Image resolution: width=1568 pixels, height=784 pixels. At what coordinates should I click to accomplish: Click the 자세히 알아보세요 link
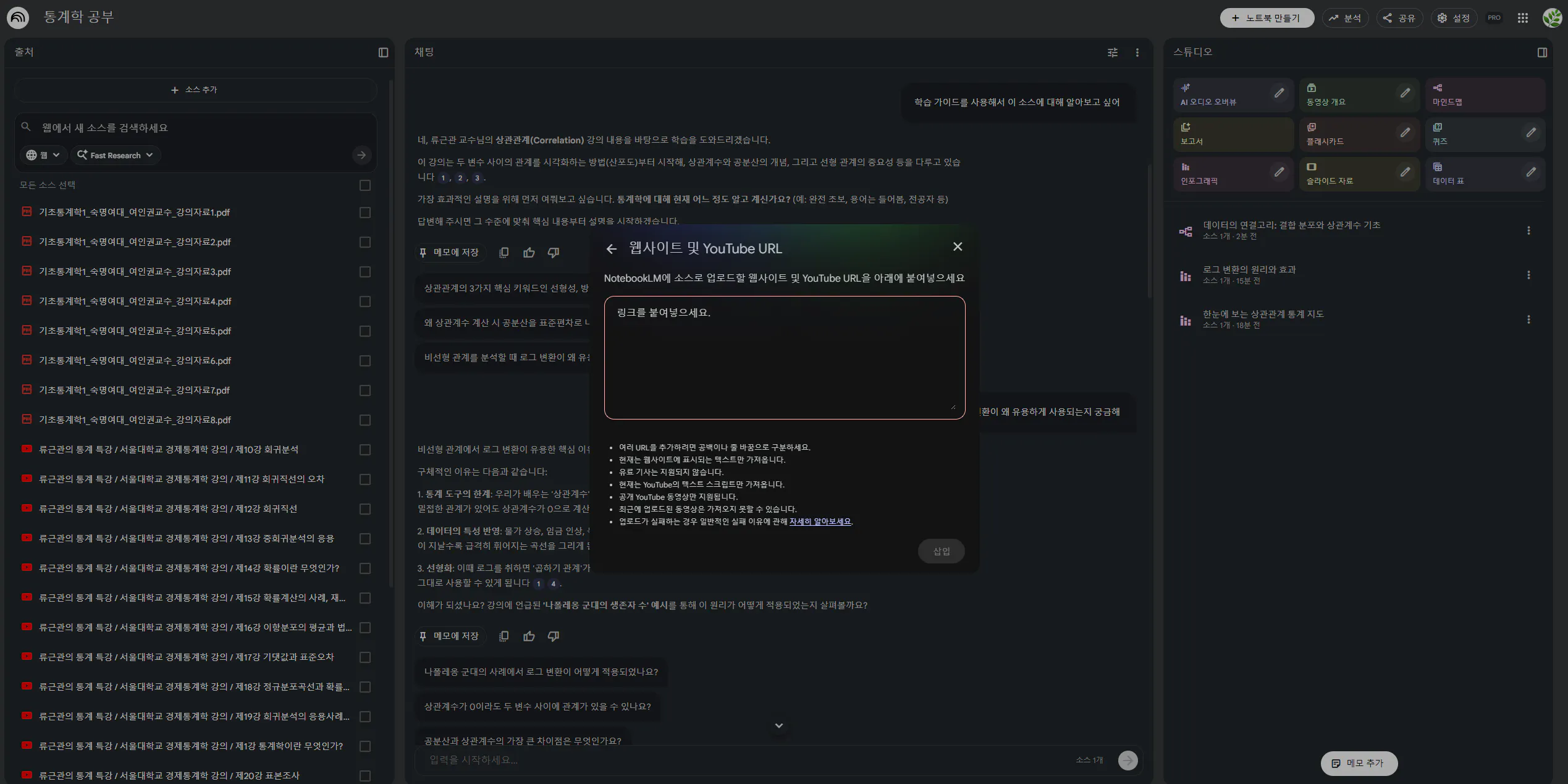click(820, 521)
